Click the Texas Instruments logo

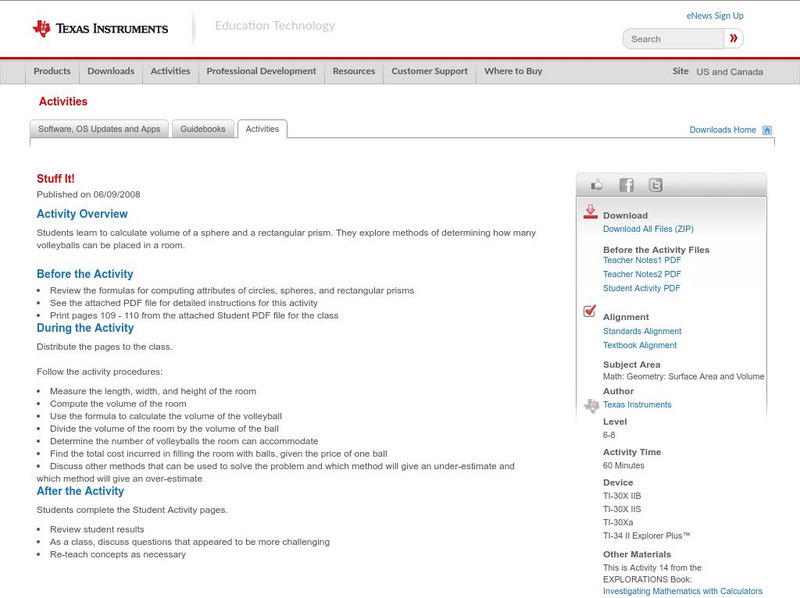tap(100, 28)
